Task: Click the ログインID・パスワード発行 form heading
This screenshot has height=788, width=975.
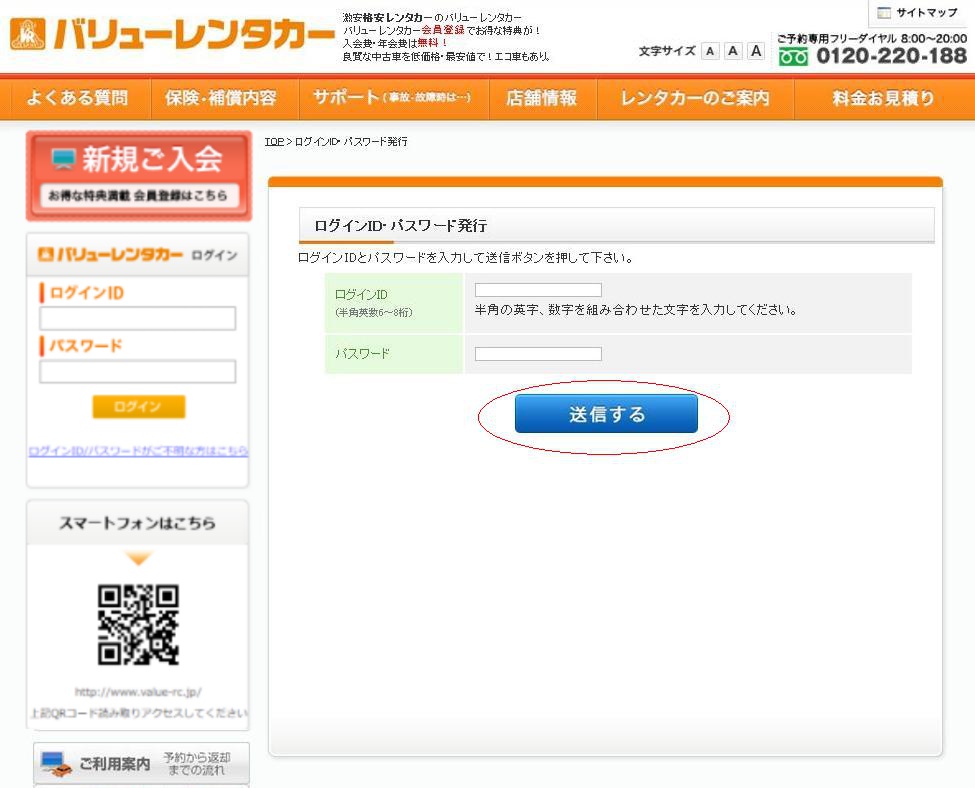Action: (x=400, y=226)
